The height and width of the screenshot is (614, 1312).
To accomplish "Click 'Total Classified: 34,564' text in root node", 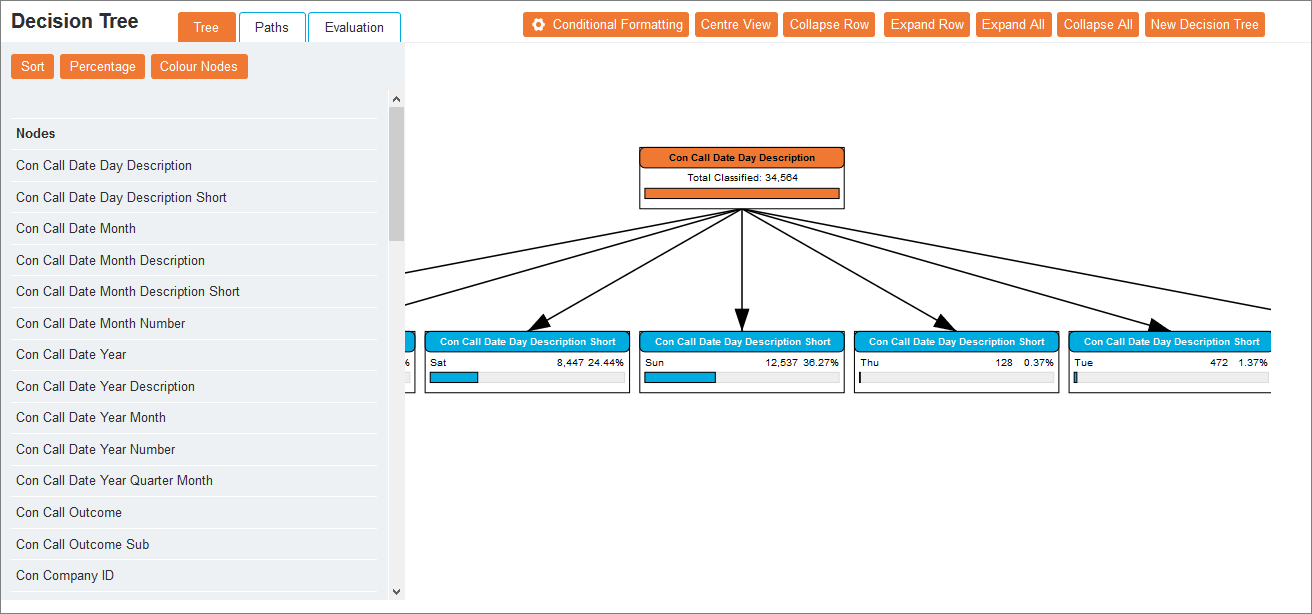I will click(x=742, y=178).
